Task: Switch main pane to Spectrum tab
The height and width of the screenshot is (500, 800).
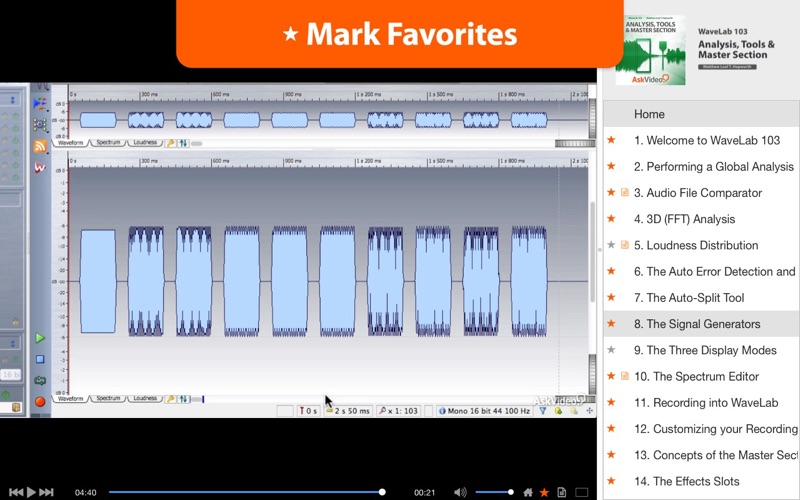Action: 108,398
